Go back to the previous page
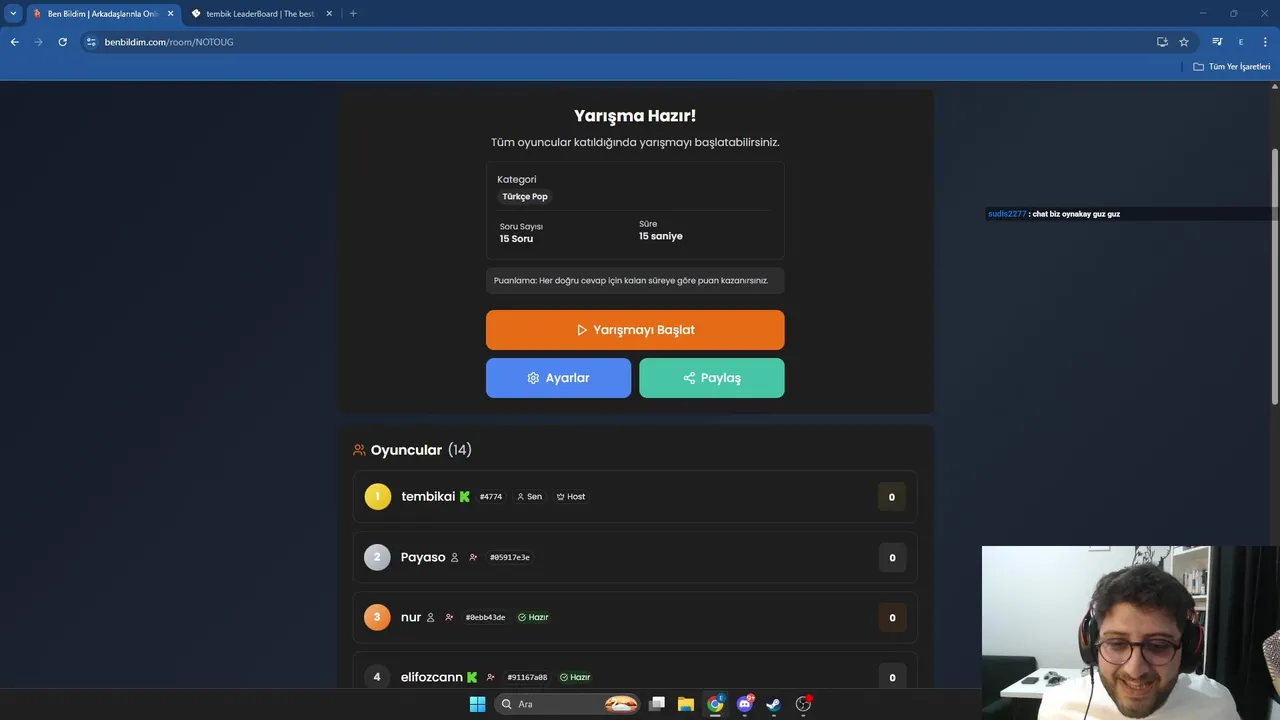This screenshot has width=1280, height=720. tap(14, 42)
